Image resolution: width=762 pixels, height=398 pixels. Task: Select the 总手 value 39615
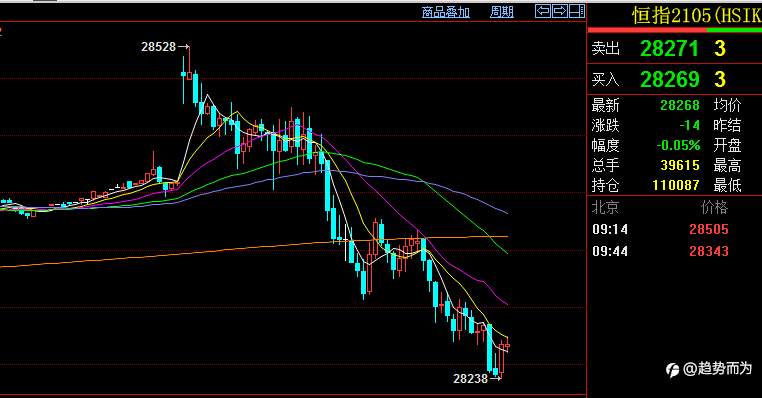(x=680, y=165)
